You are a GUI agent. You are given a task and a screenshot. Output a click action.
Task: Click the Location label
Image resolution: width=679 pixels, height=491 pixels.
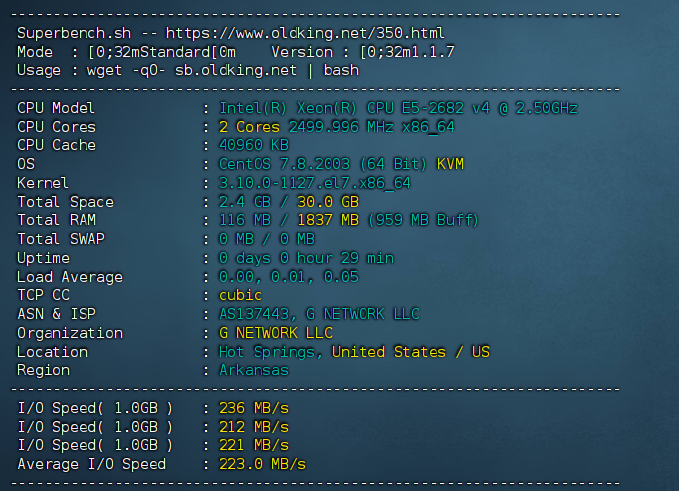[x=52, y=352]
